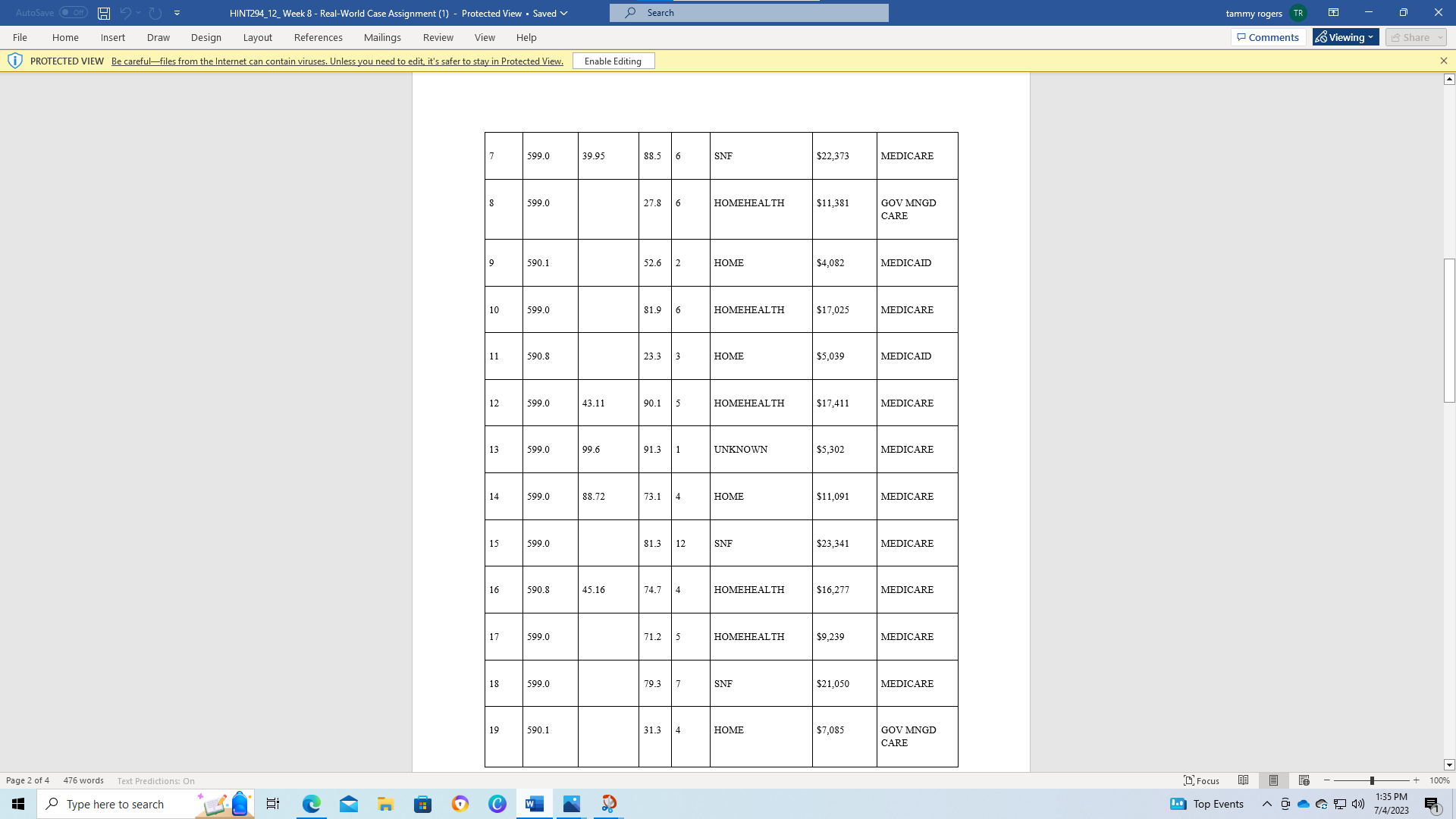Click the zoom slider handle
1456x819 pixels.
point(1372,780)
